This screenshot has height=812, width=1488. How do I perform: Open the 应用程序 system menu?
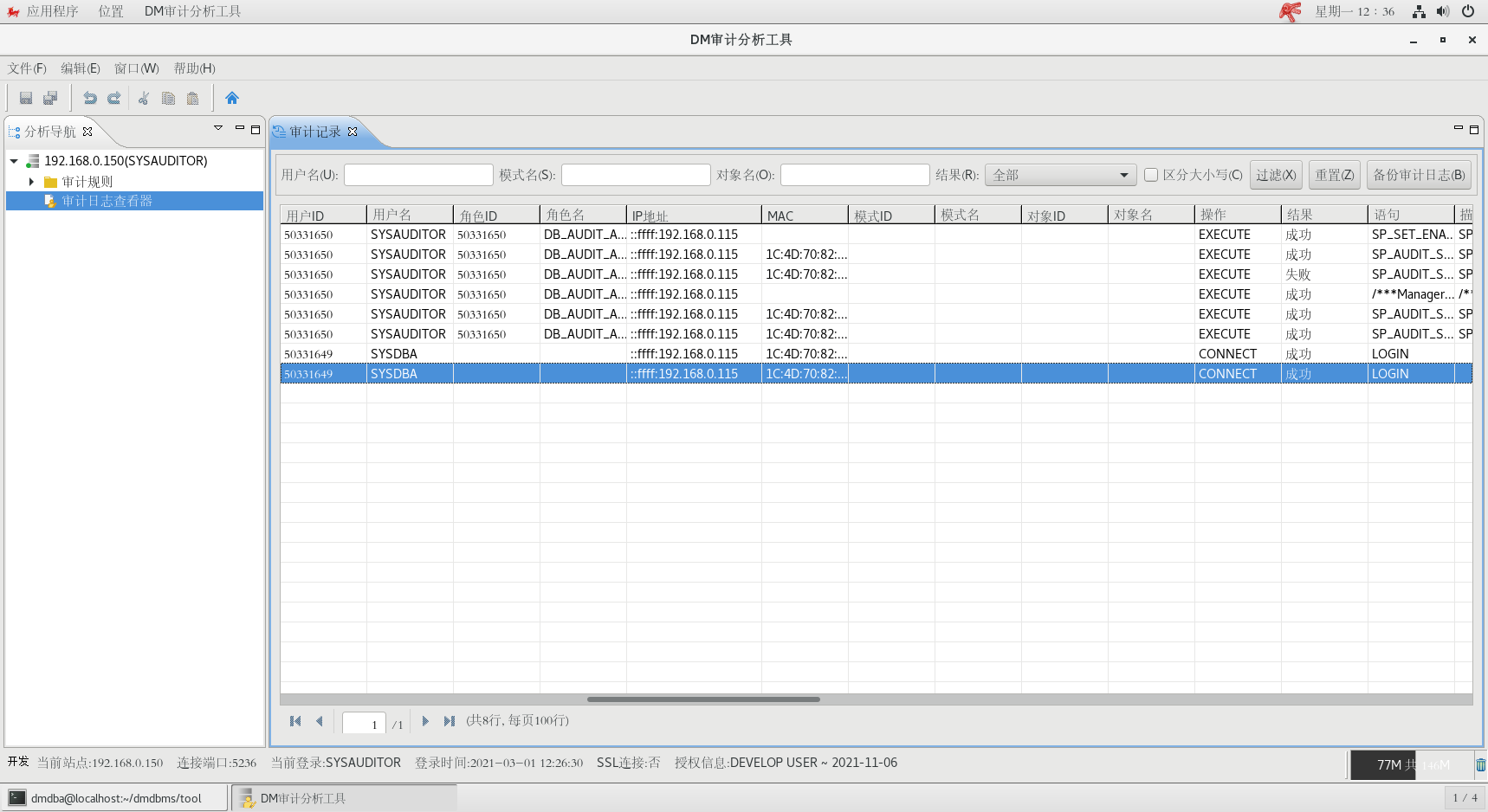click(x=52, y=11)
